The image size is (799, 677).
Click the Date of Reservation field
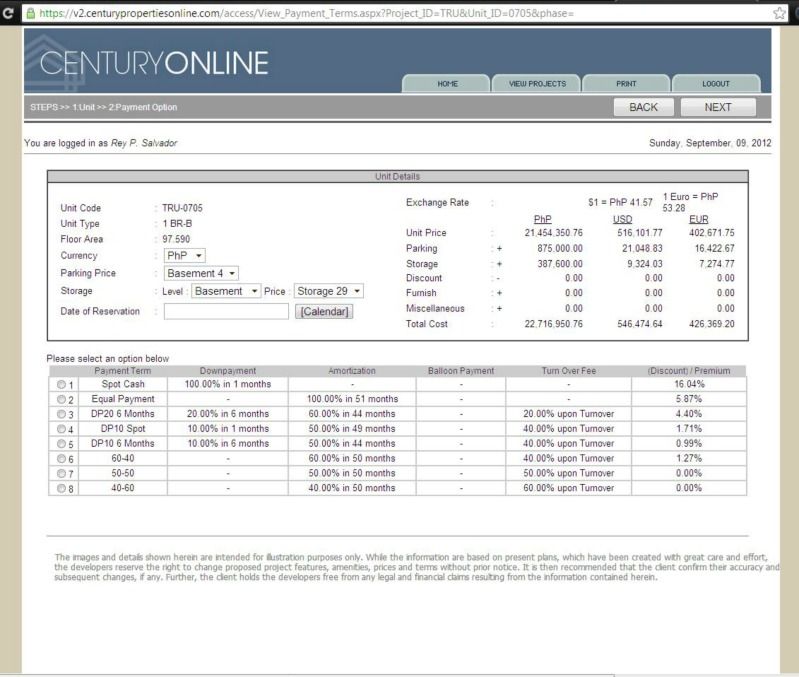pyautogui.click(x=226, y=311)
